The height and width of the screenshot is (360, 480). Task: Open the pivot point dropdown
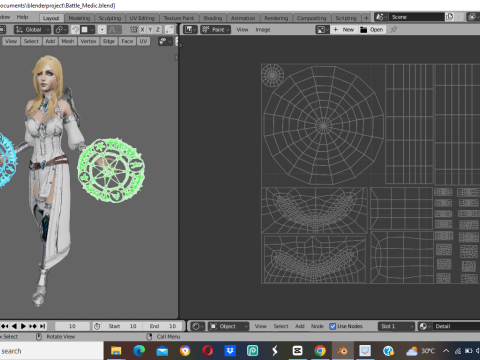click(x=61, y=30)
